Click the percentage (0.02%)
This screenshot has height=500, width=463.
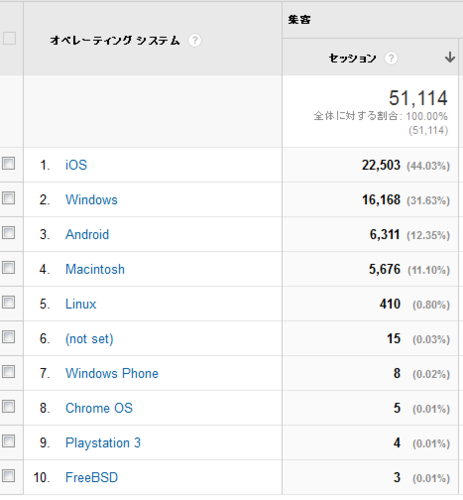pyautogui.click(x=431, y=374)
